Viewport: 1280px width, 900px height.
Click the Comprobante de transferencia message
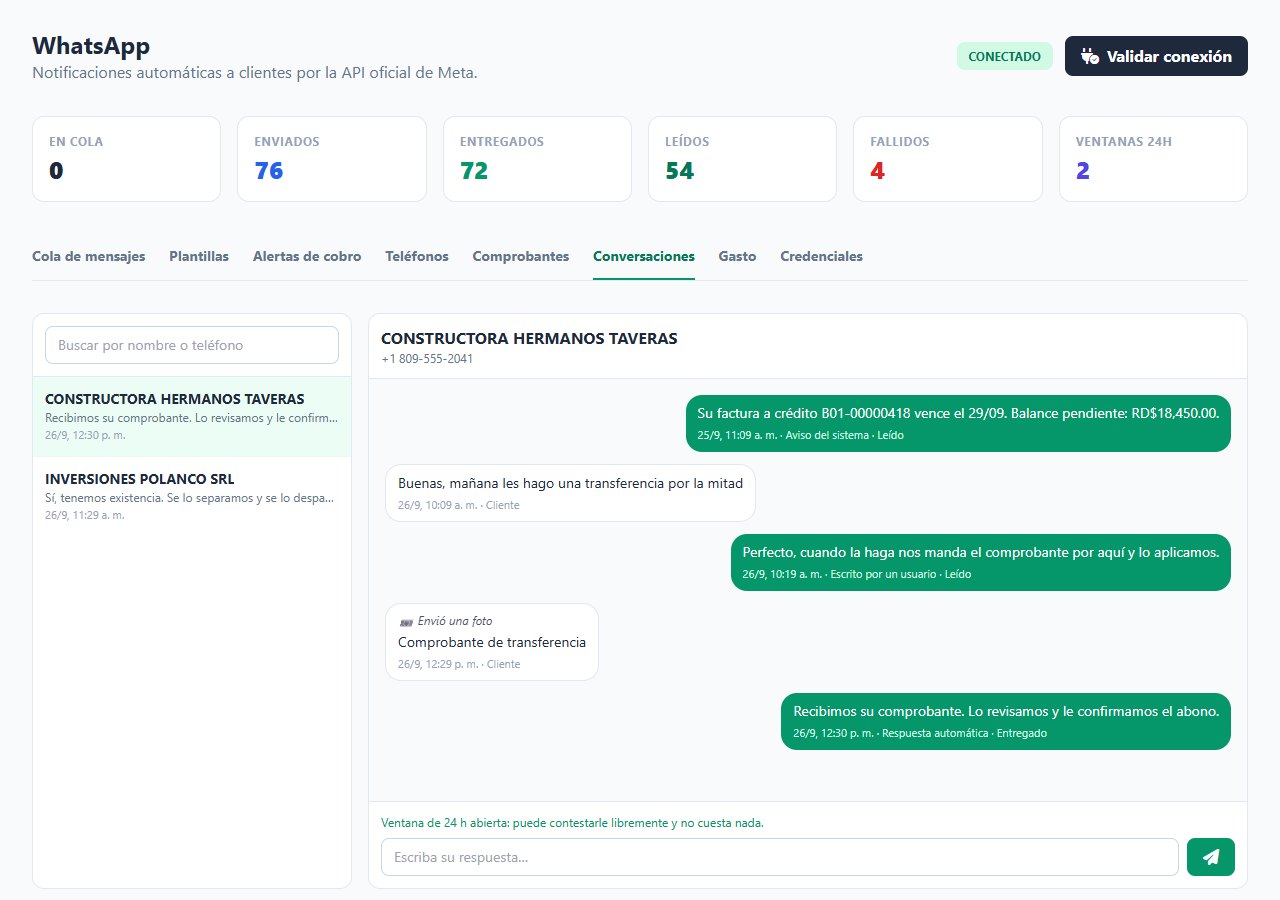[x=492, y=642]
